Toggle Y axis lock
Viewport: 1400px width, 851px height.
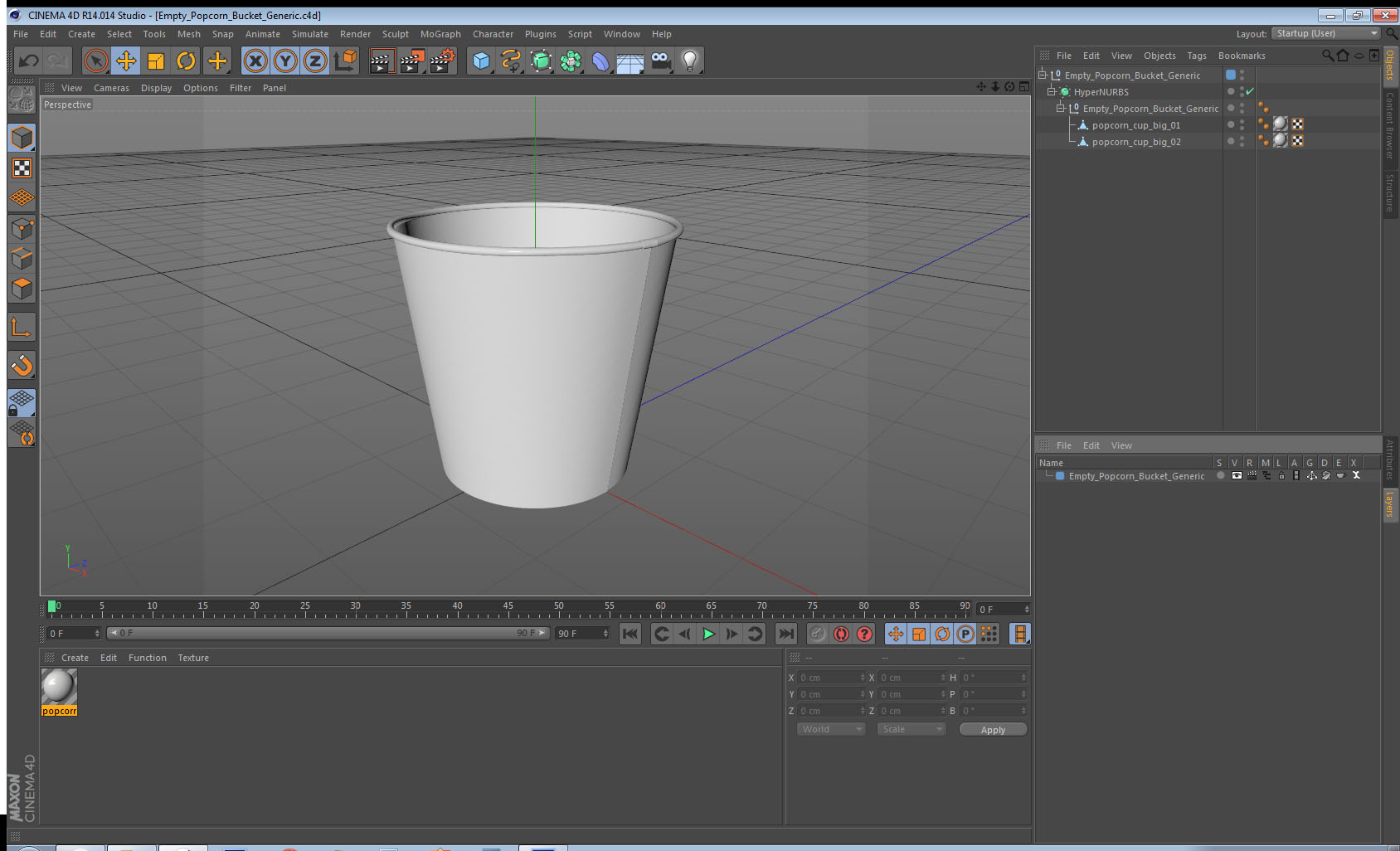tap(285, 61)
